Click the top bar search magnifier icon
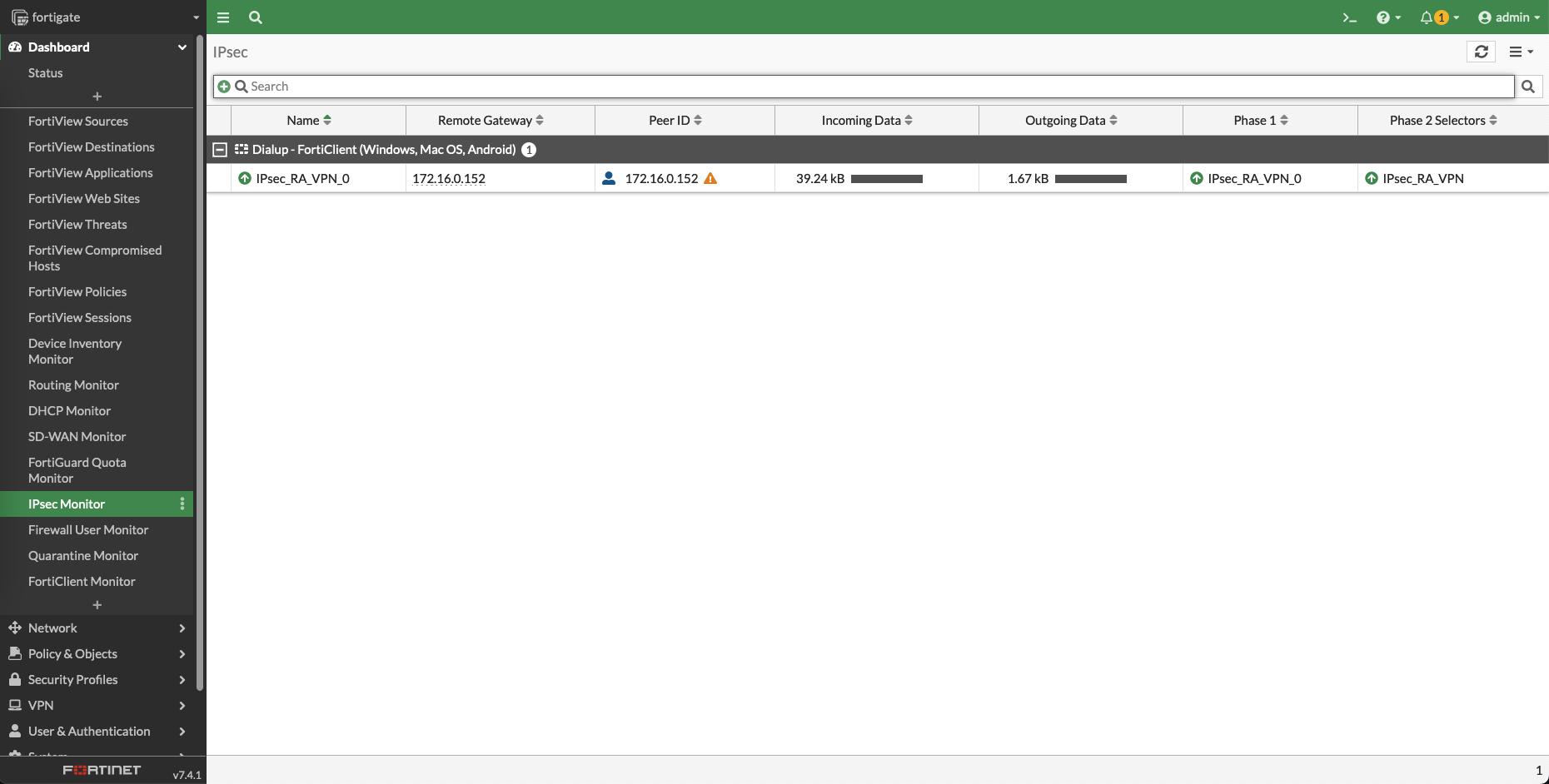The width and height of the screenshot is (1549, 784). pyautogui.click(x=256, y=17)
